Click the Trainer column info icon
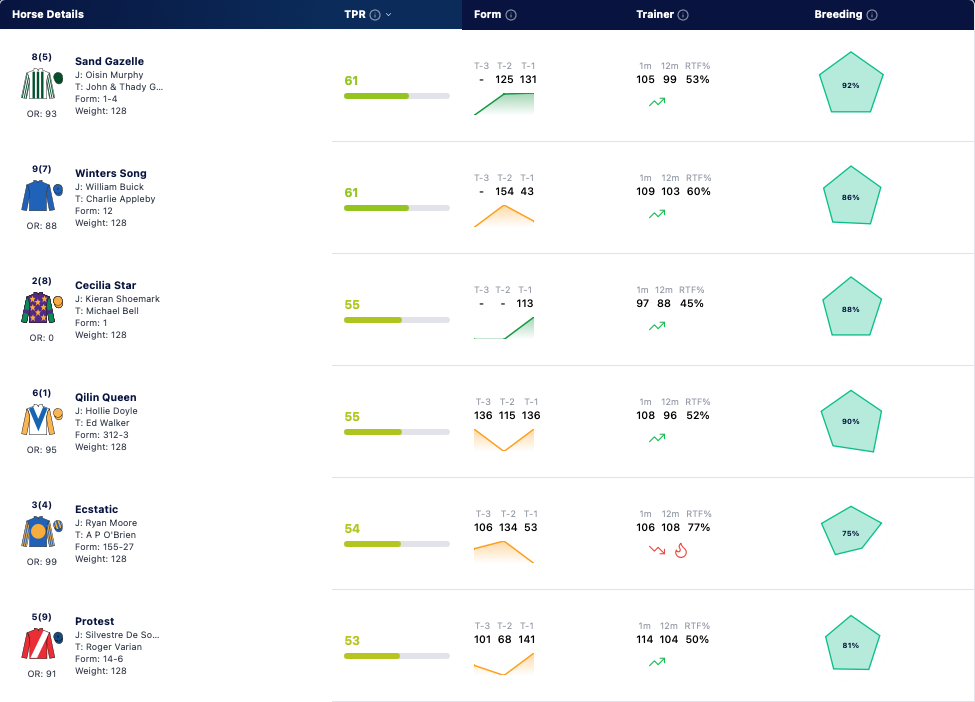This screenshot has width=975, height=702. coord(683,15)
